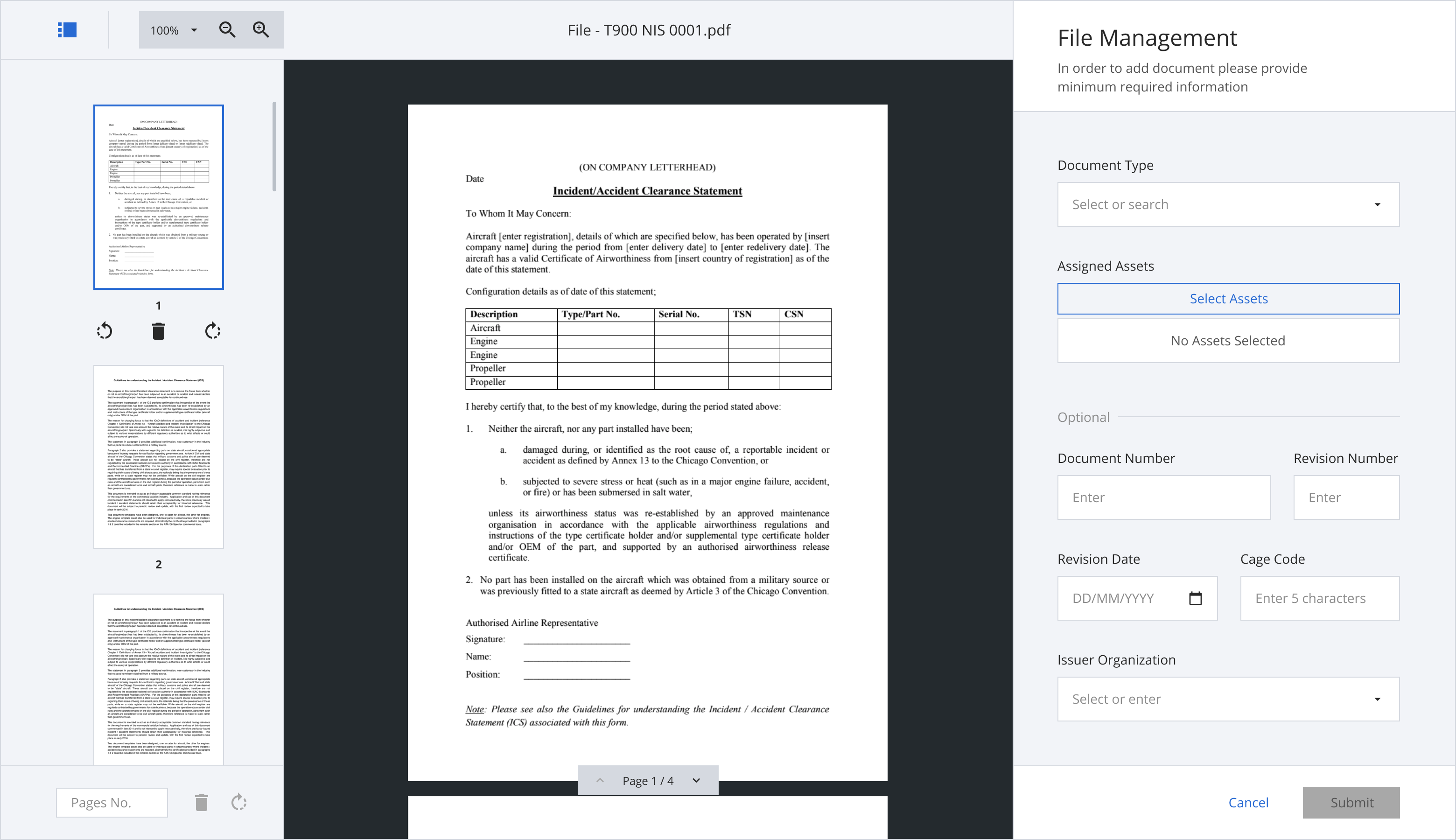This screenshot has height=840, width=1456.
Task: Click the delete/trash icon for page 1
Action: (x=158, y=331)
